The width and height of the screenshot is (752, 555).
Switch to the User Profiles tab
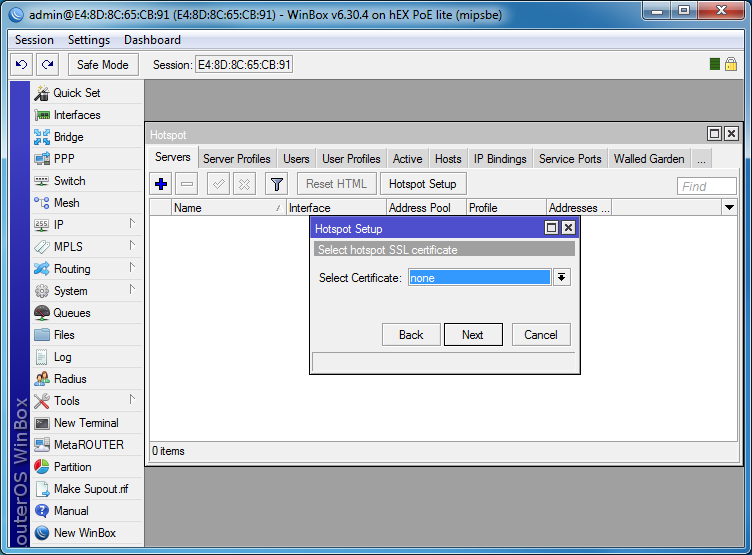tap(351, 159)
